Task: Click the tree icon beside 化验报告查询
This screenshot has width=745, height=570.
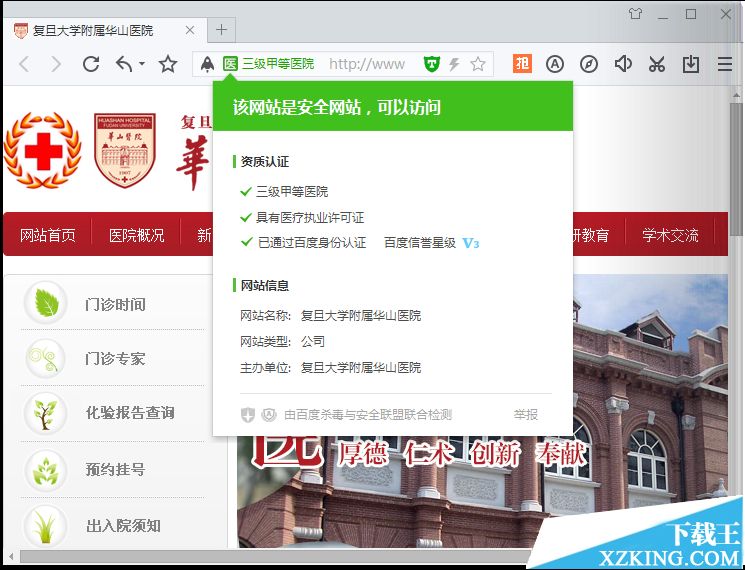Action: tap(46, 413)
